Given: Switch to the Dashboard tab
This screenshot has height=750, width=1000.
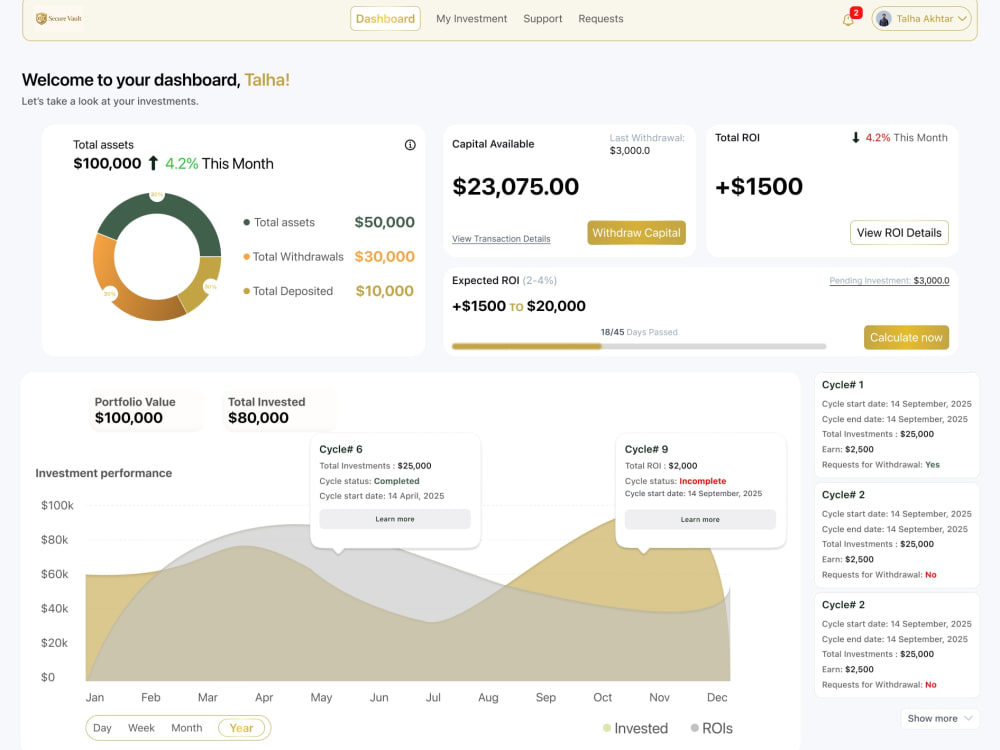Looking at the screenshot, I should 385,18.
